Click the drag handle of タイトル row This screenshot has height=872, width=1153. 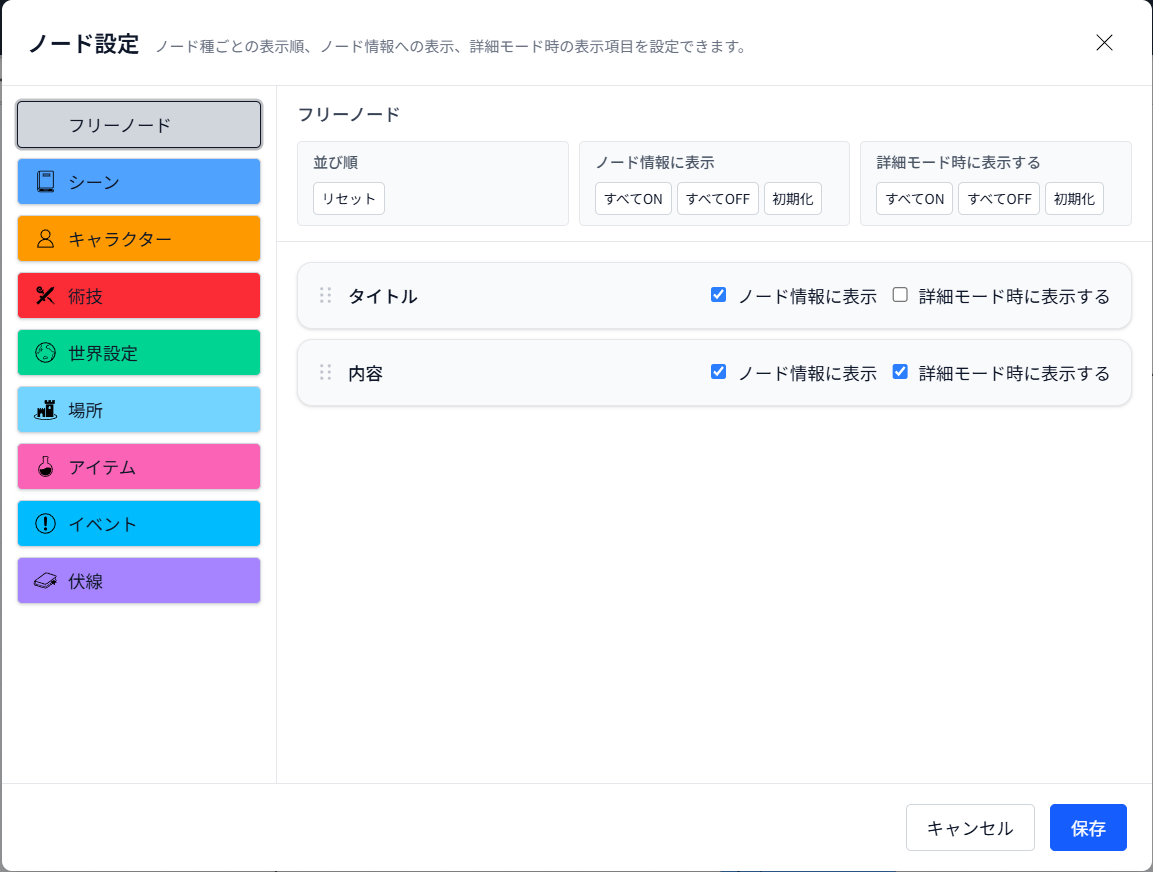pos(325,296)
